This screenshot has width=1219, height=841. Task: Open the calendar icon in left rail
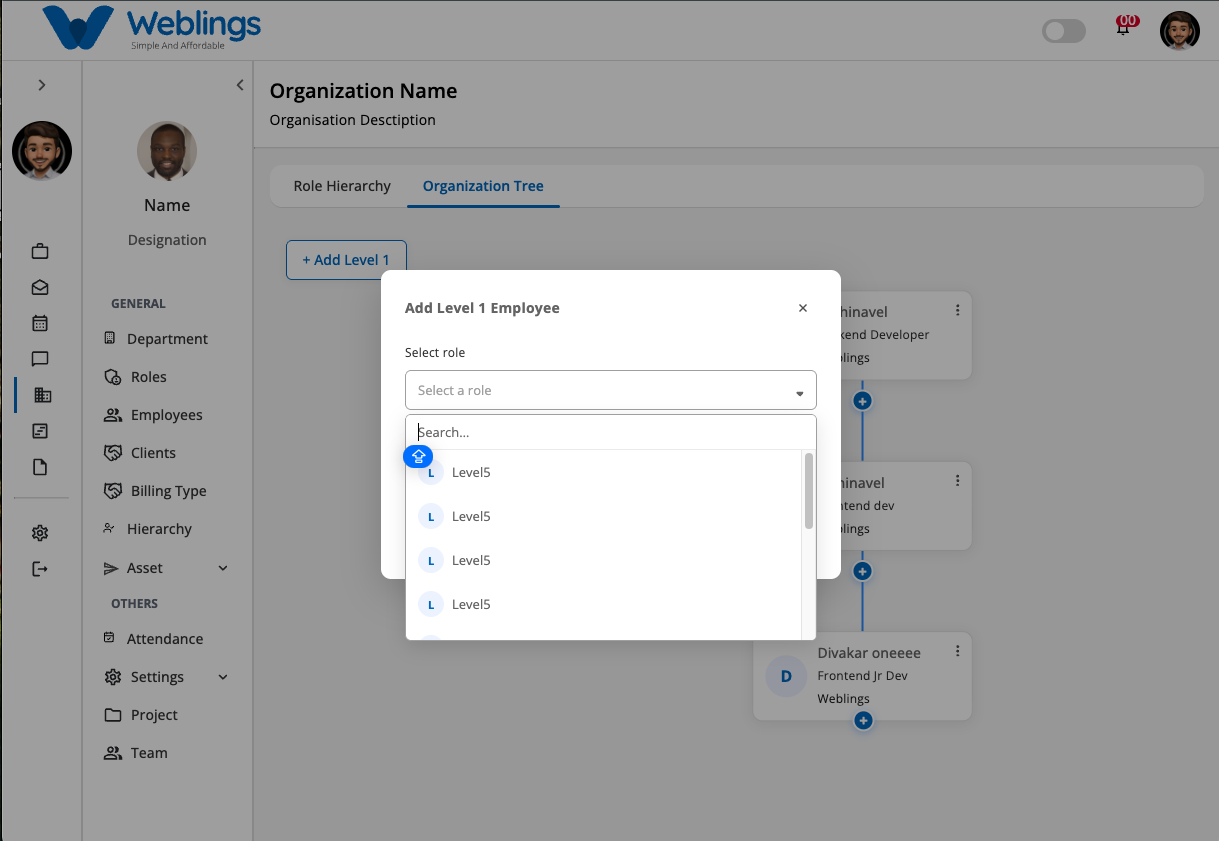point(40,323)
